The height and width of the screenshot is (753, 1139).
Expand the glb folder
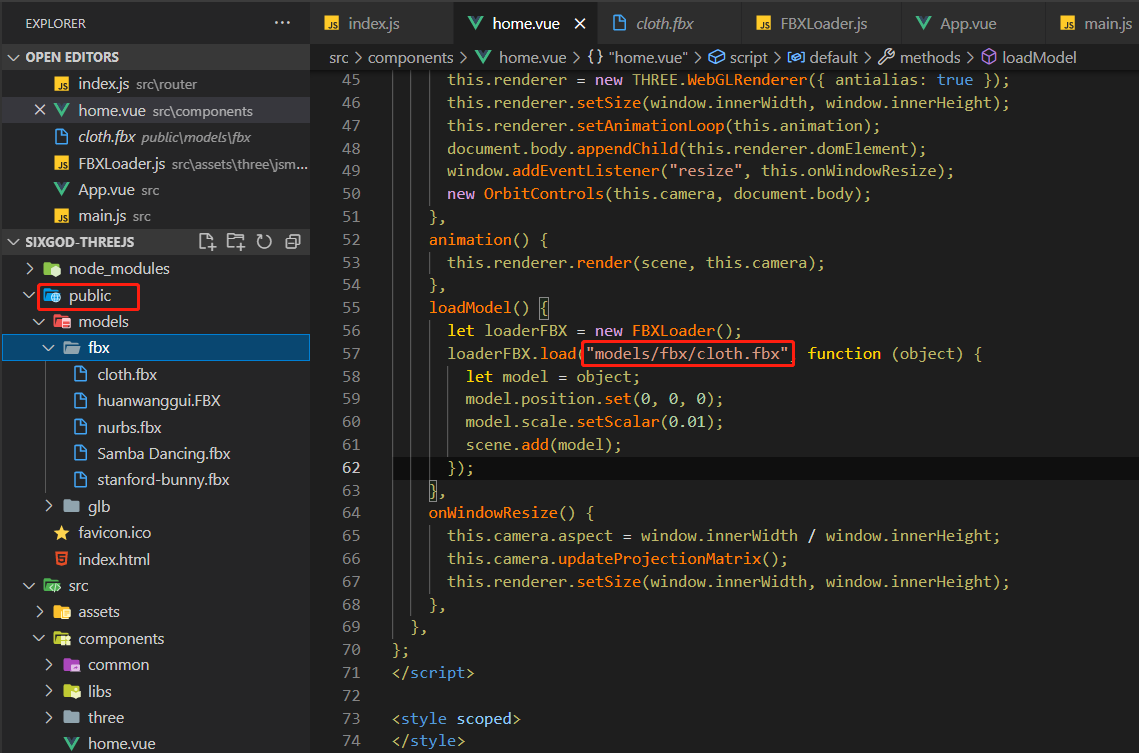pos(49,506)
